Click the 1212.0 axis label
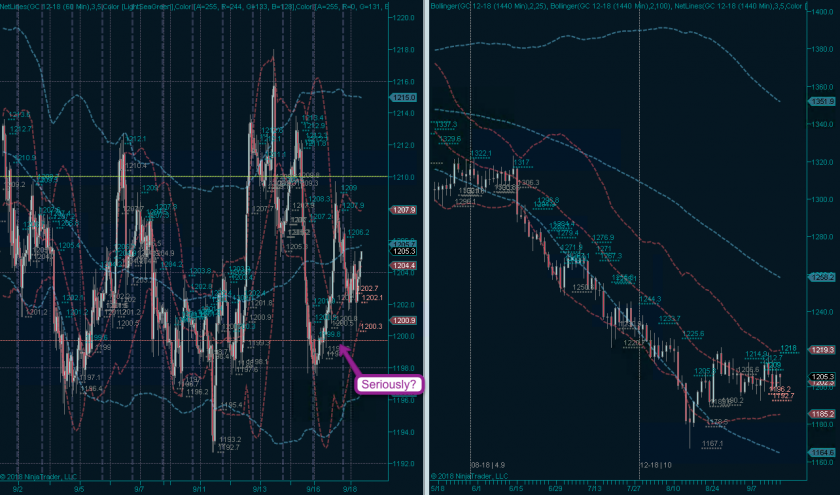The width and height of the screenshot is (840, 495). (404, 145)
